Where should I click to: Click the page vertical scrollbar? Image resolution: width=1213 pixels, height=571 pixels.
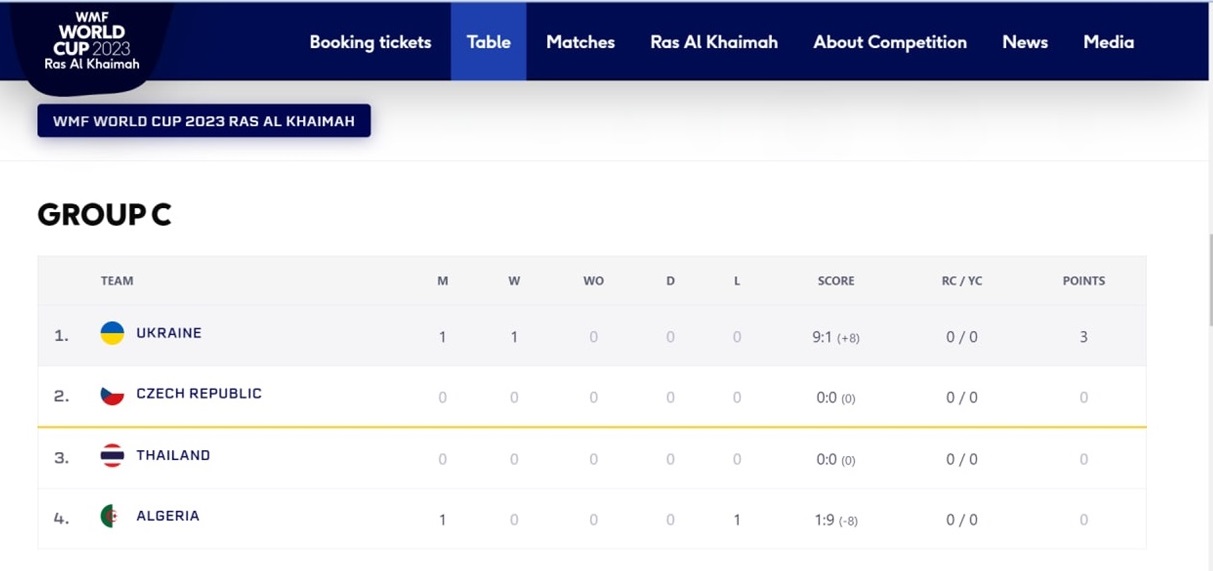coord(1209,280)
